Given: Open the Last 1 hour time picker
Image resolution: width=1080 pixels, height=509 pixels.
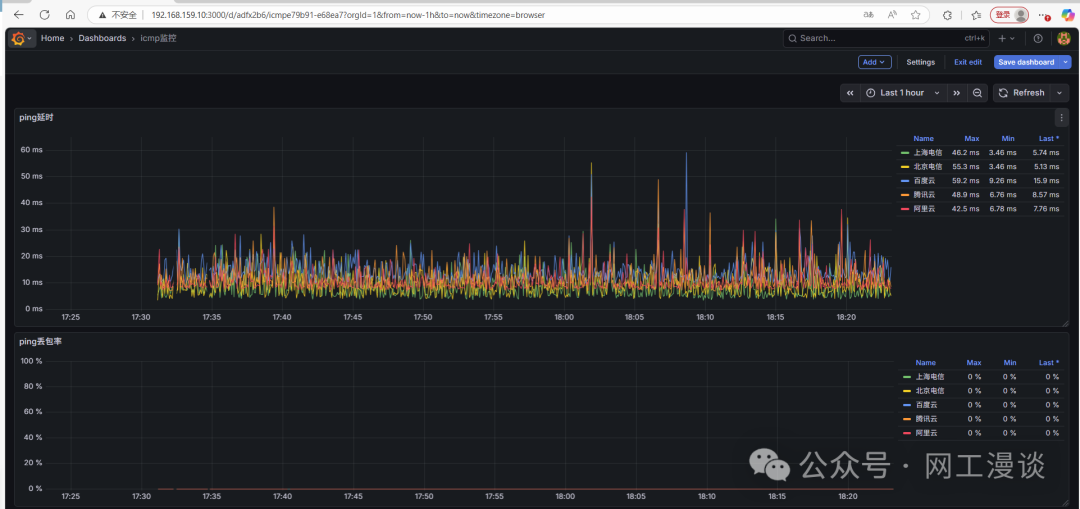Looking at the screenshot, I should 903,93.
